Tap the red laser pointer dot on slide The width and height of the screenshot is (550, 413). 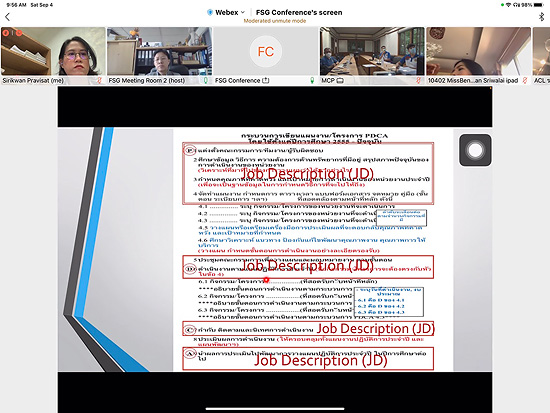[266, 280]
